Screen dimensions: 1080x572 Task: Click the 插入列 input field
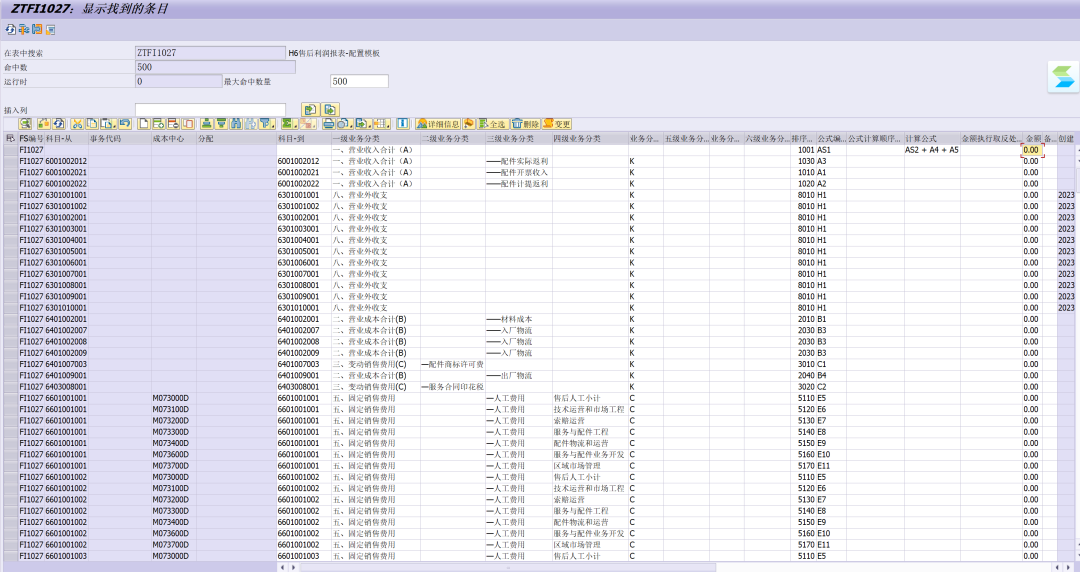(x=210, y=110)
